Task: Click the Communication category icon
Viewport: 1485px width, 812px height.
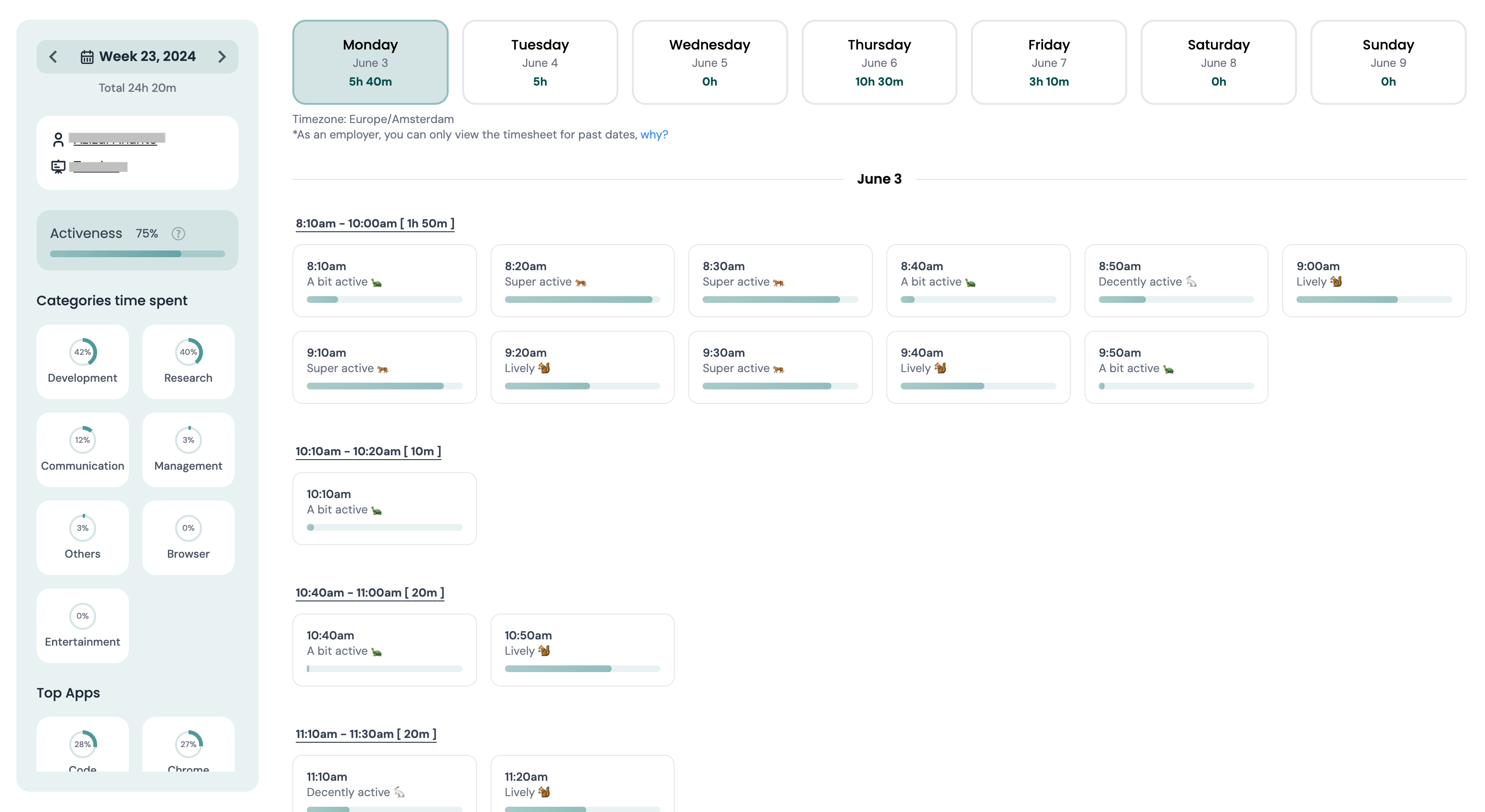Action: point(82,440)
